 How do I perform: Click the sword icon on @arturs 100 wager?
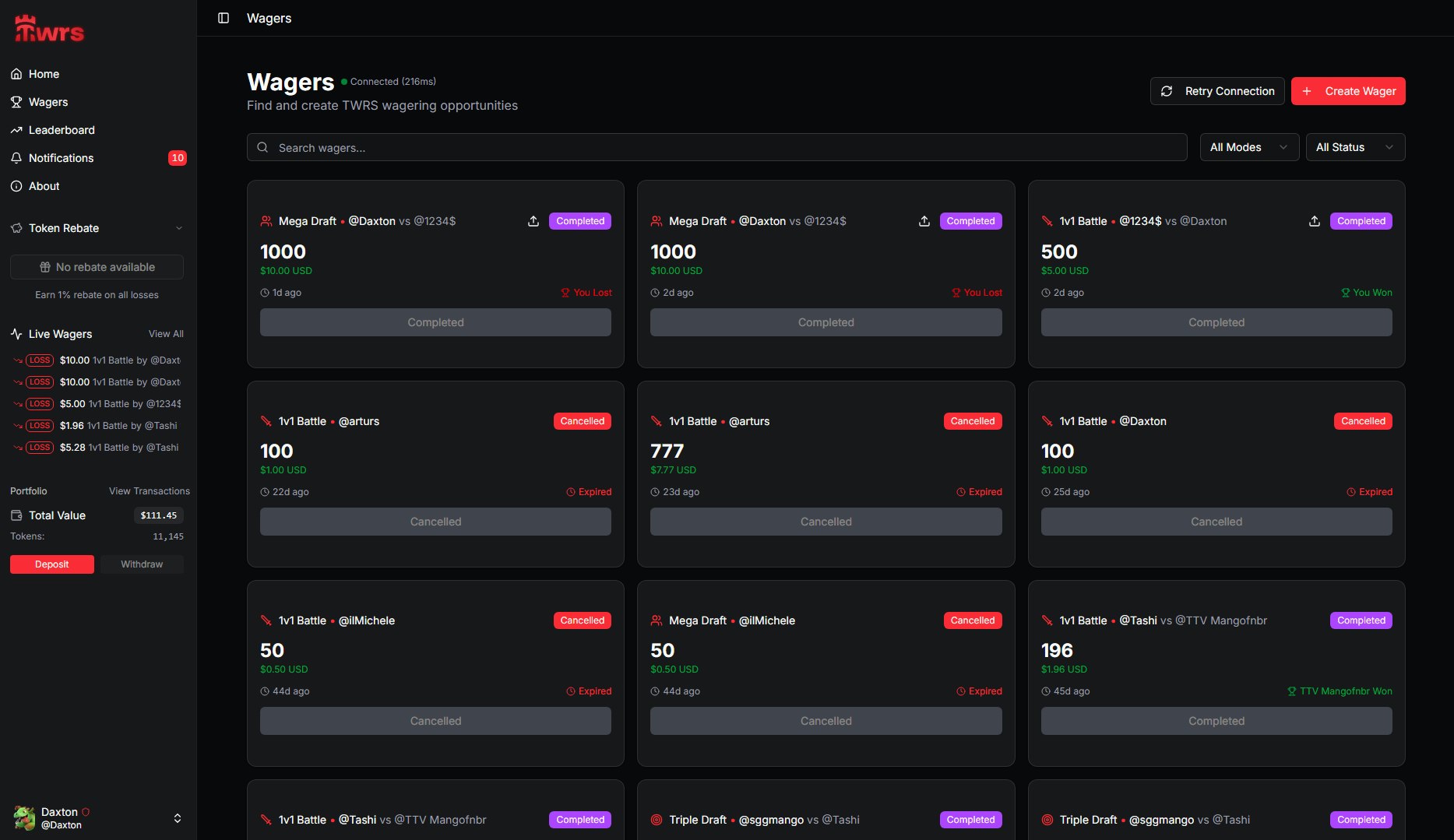coord(266,421)
